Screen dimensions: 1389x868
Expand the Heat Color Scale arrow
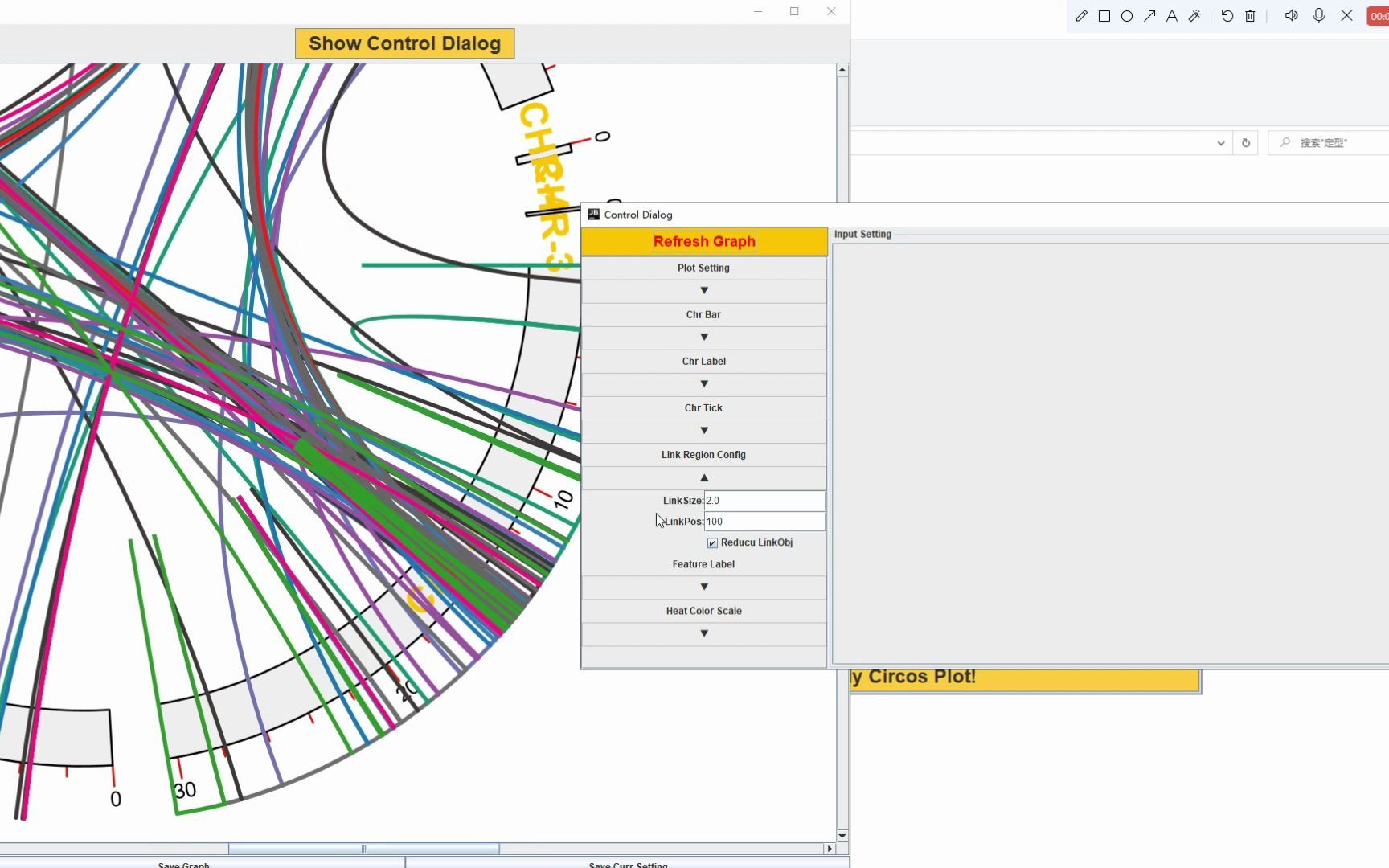(704, 634)
